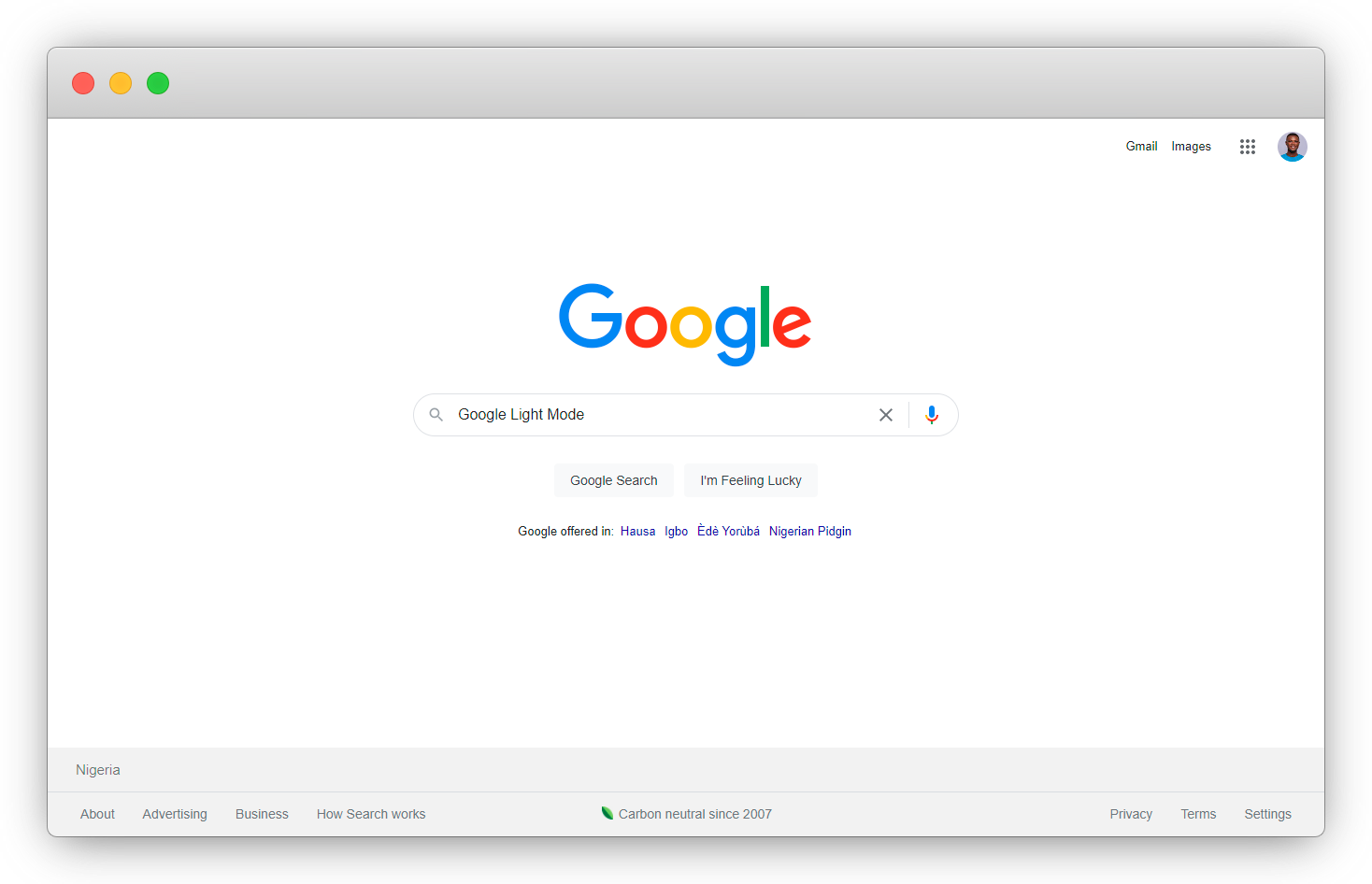Open the Settings footer menu
Viewport: 1372px width, 884px height.
[x=1267, y=814]
